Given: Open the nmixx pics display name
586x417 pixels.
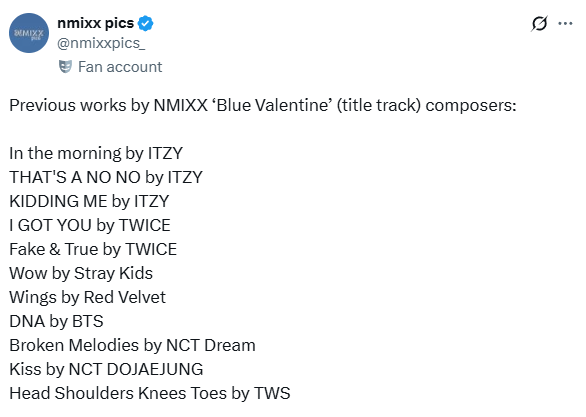Looking at the screenshot, I should (x=95, y=23).
